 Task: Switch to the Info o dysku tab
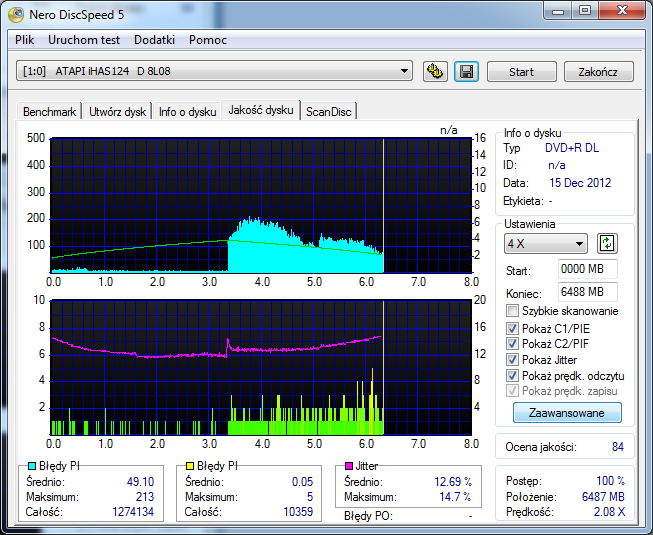(187, 112)
